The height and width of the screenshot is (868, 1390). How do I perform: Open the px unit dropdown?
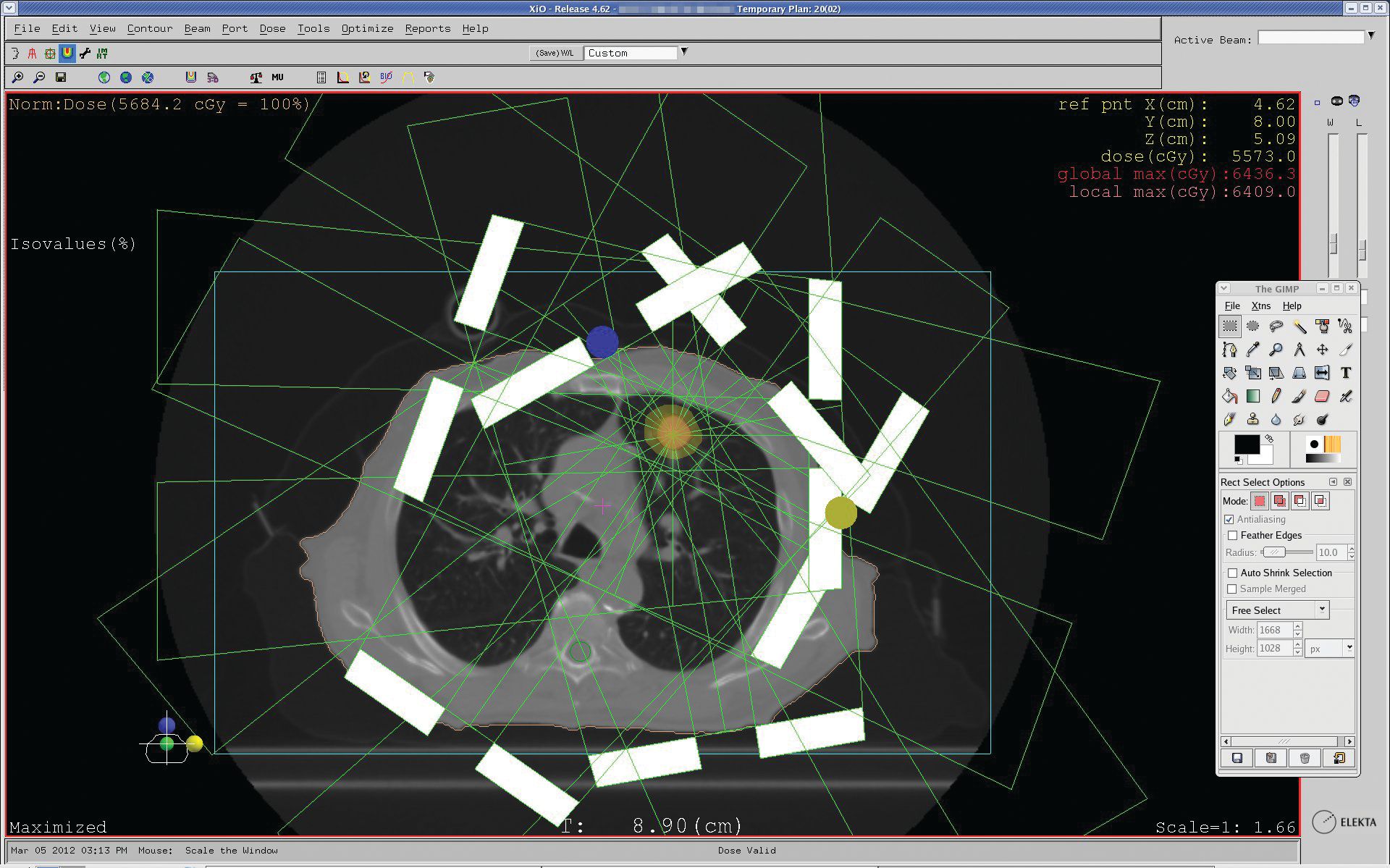tap(1330, 648)
